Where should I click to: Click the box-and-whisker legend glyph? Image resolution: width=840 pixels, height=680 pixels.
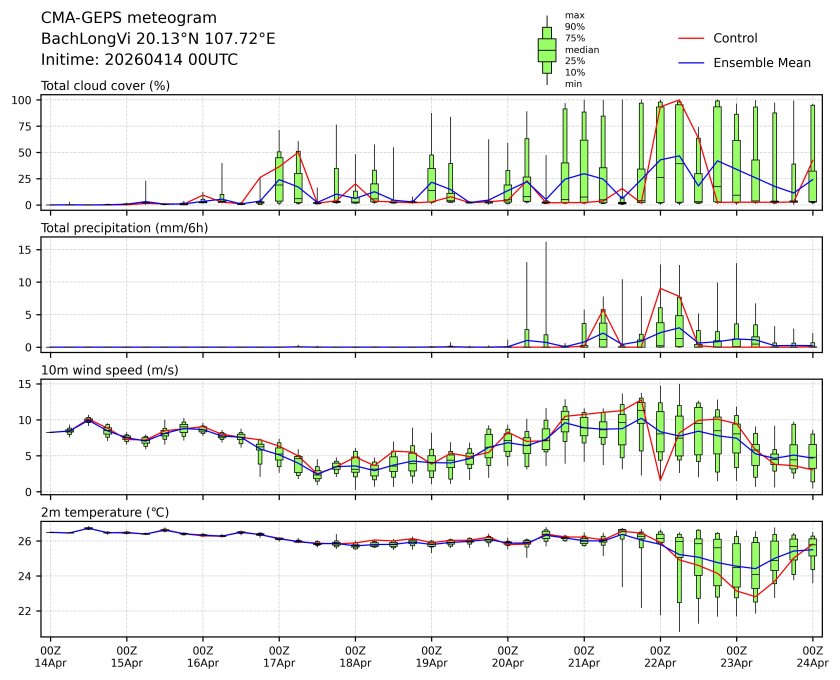547,50
